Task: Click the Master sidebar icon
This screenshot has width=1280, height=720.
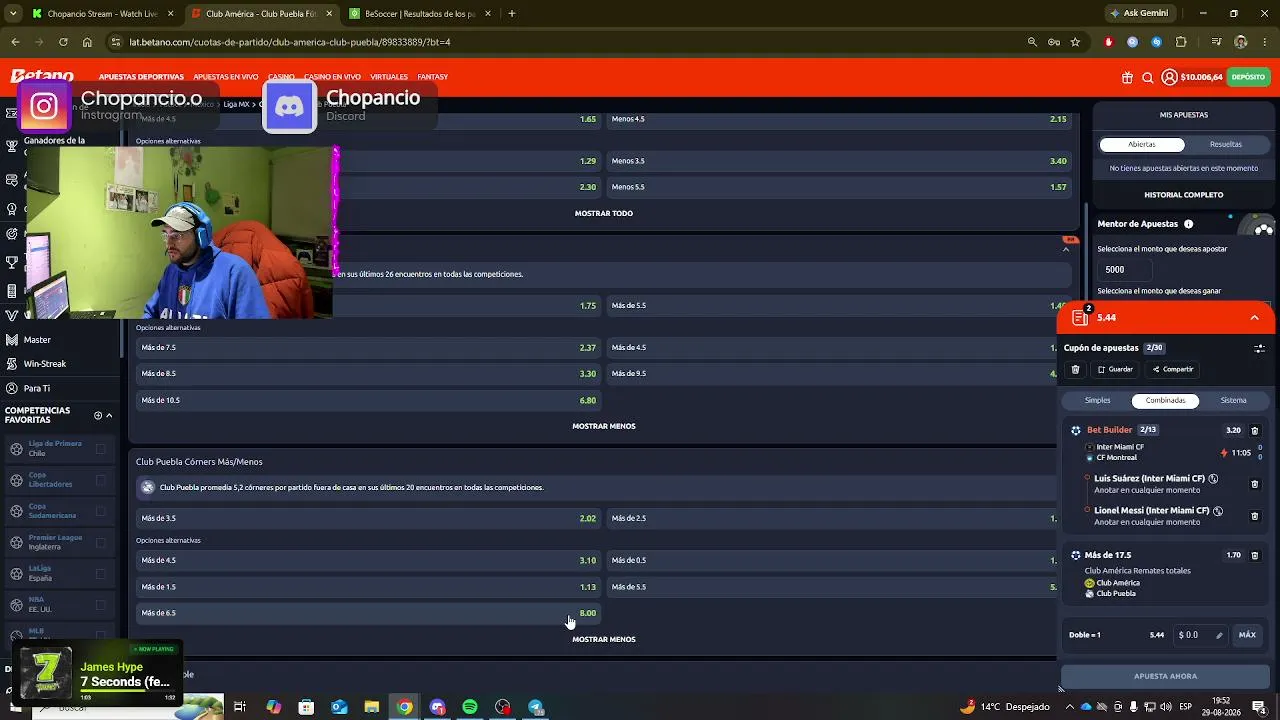Action: coord(12,340)
